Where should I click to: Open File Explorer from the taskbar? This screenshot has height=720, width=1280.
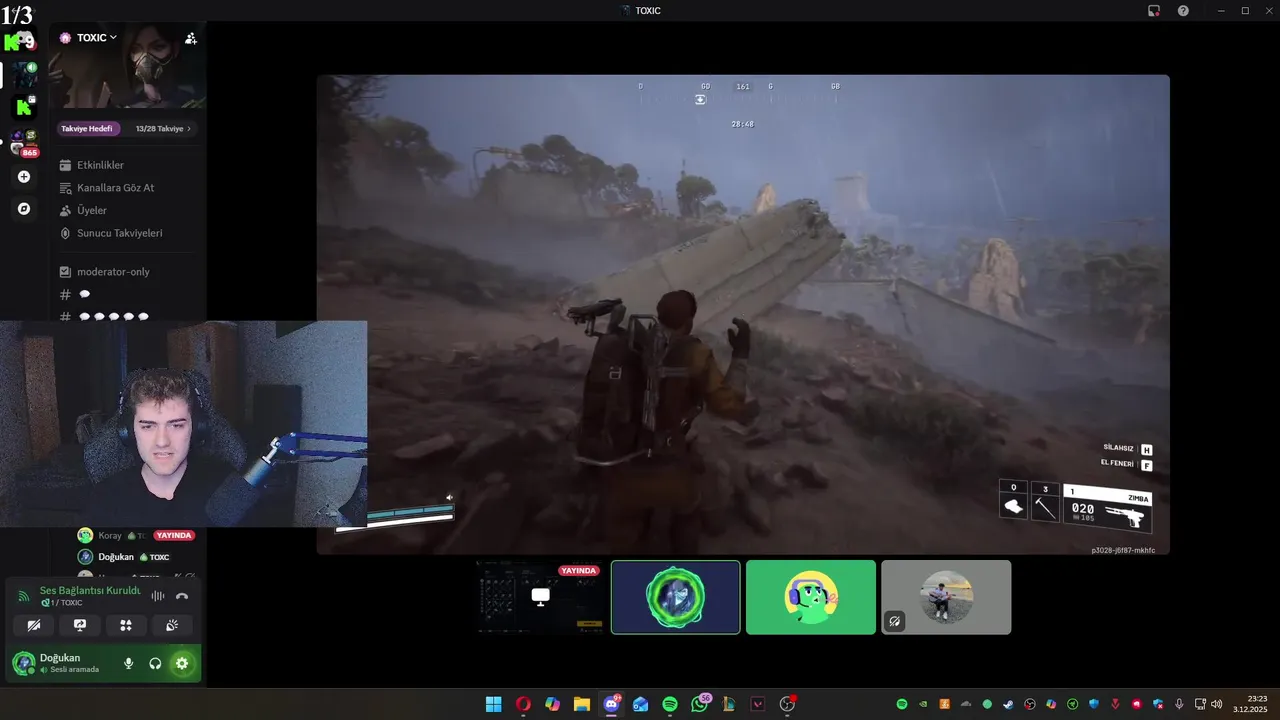tap(581, 704)
